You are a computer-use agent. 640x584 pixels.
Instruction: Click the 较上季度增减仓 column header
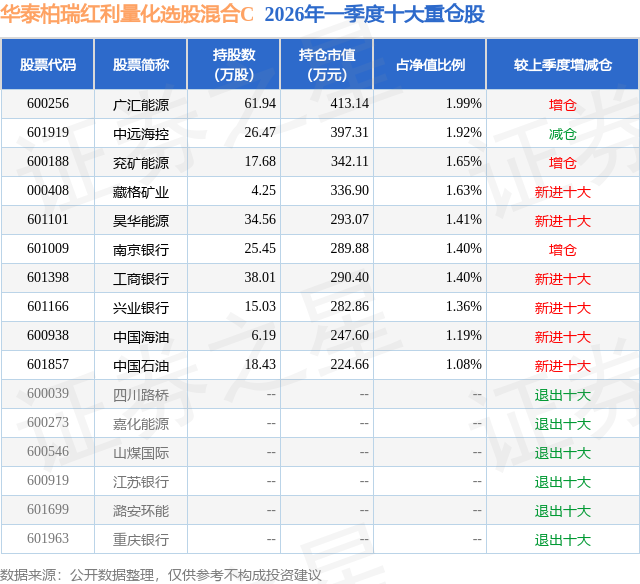(562, 64)
